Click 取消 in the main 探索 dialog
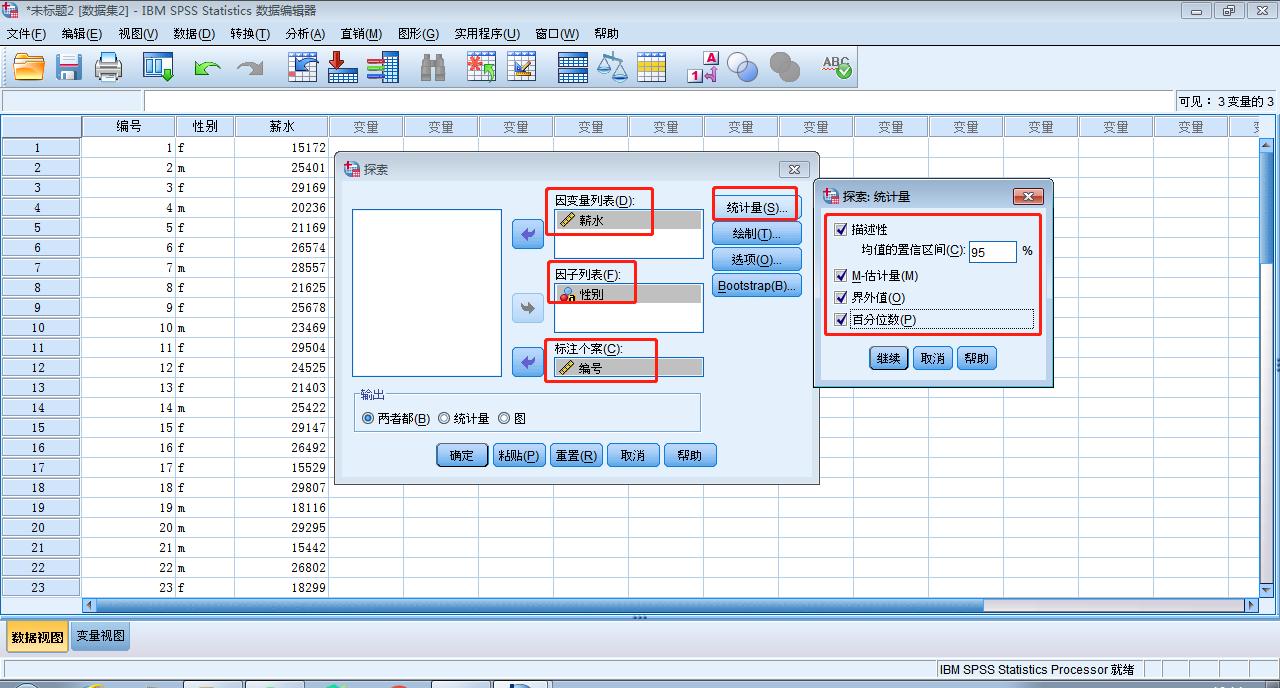The width and height of the screenshot is (1280, 688). (x=633, y=455)
